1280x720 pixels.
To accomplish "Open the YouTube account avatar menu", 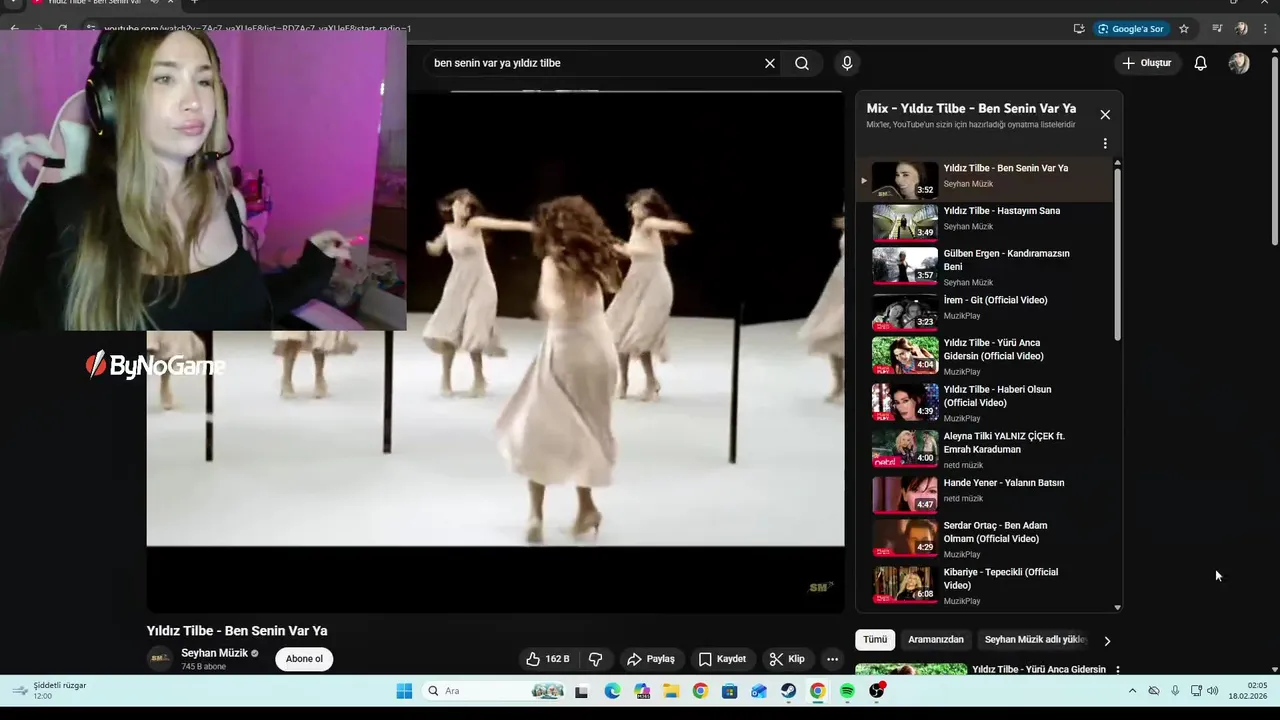I will click(x=1239, y=63).
